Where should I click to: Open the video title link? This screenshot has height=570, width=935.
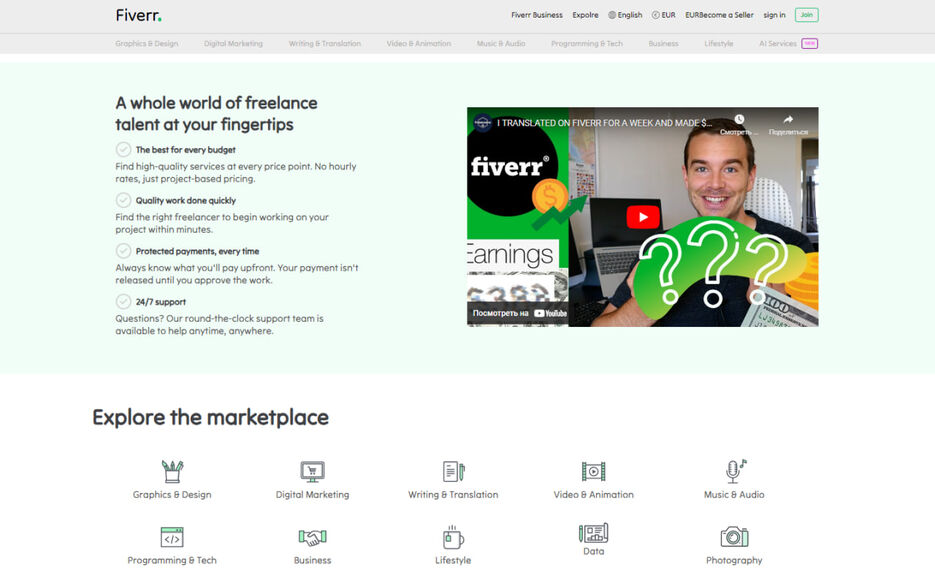(x=604, y=123)
